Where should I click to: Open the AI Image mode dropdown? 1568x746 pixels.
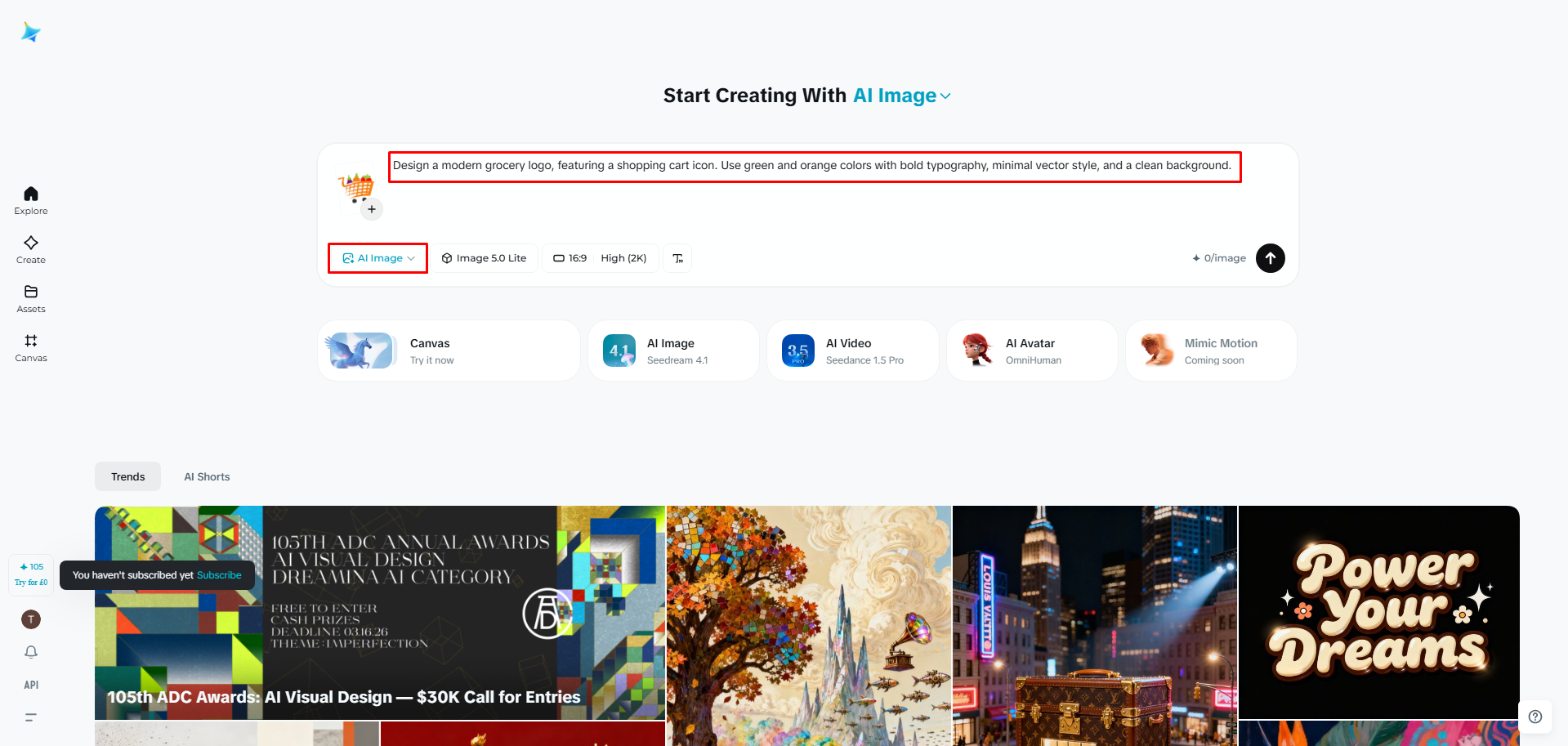(377, 257)
